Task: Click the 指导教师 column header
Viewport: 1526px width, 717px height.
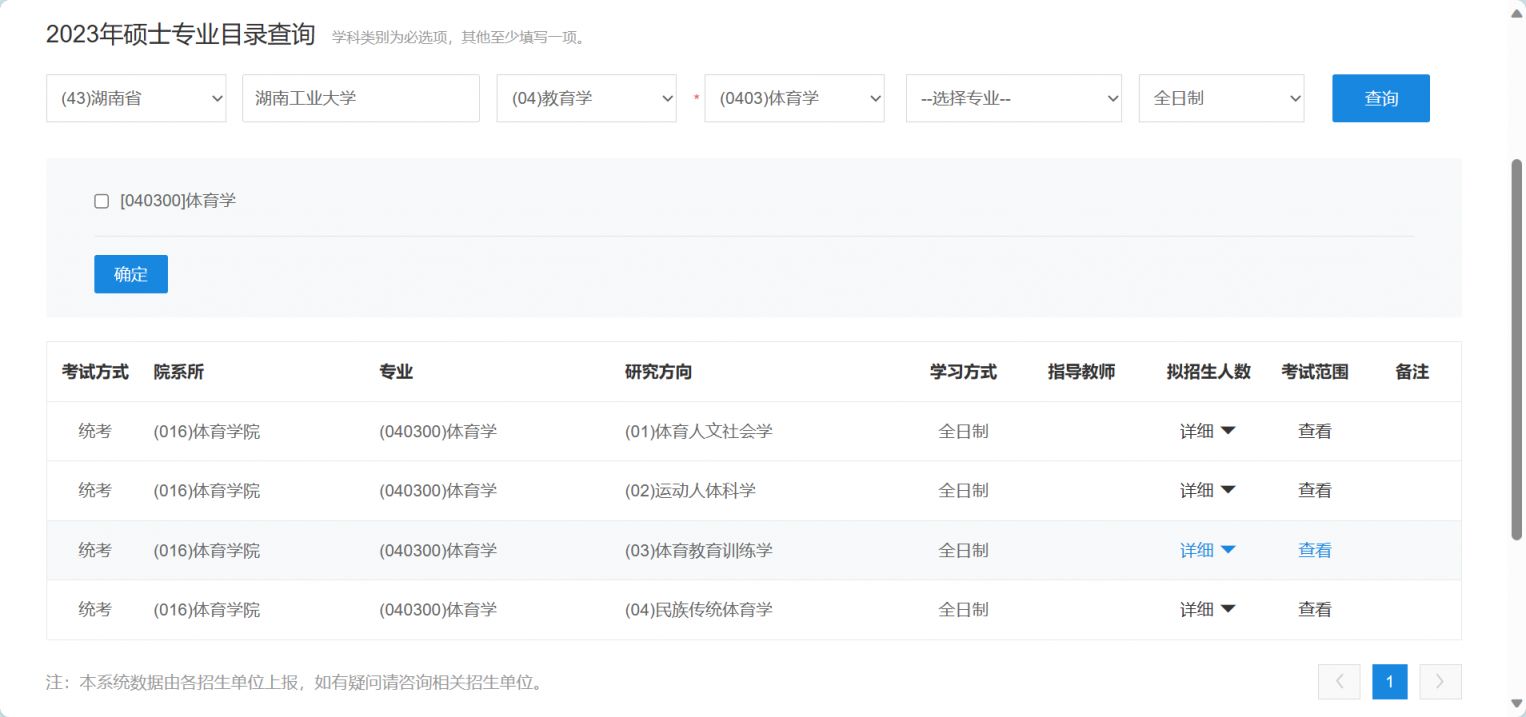Action: click(x=1081, y=372)
